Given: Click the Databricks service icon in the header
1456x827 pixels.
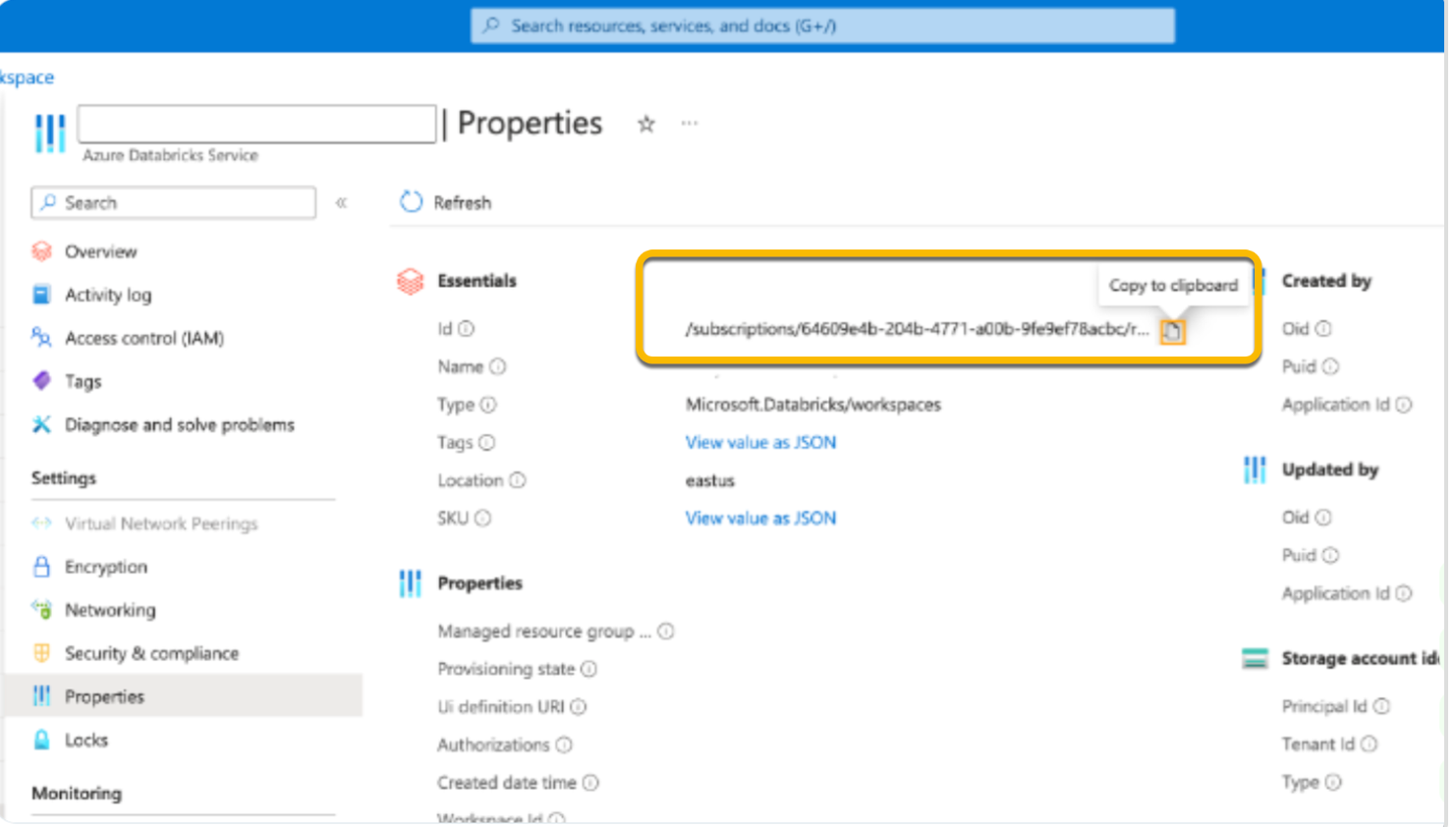Looking at the screenshot, I should coord(50,133).
